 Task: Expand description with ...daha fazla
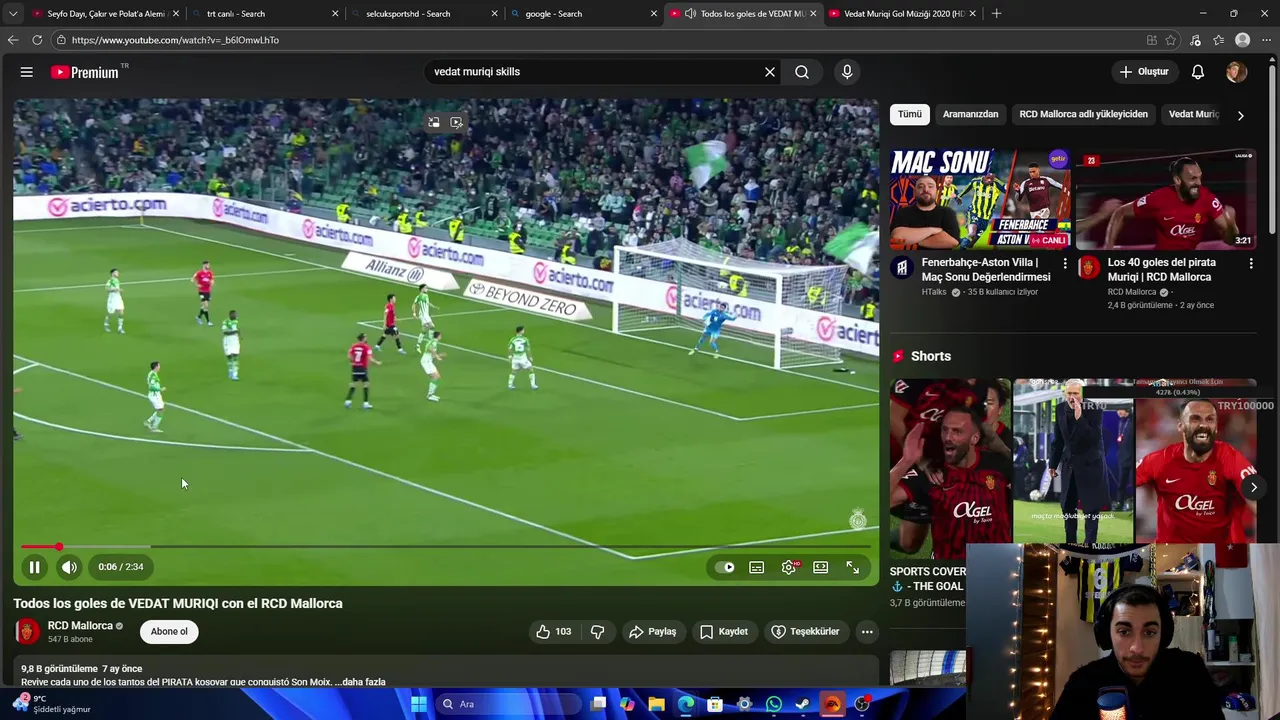point(360,682)
